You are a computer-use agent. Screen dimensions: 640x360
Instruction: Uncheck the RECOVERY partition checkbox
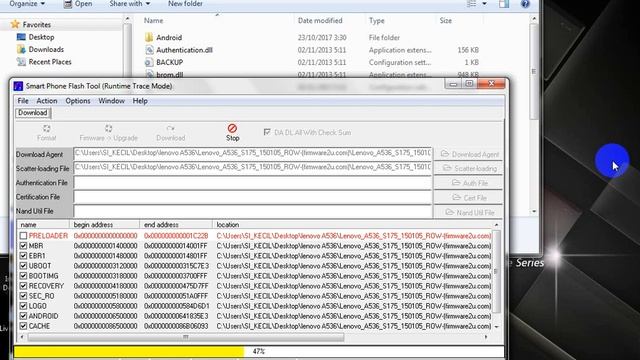[23, 286]
